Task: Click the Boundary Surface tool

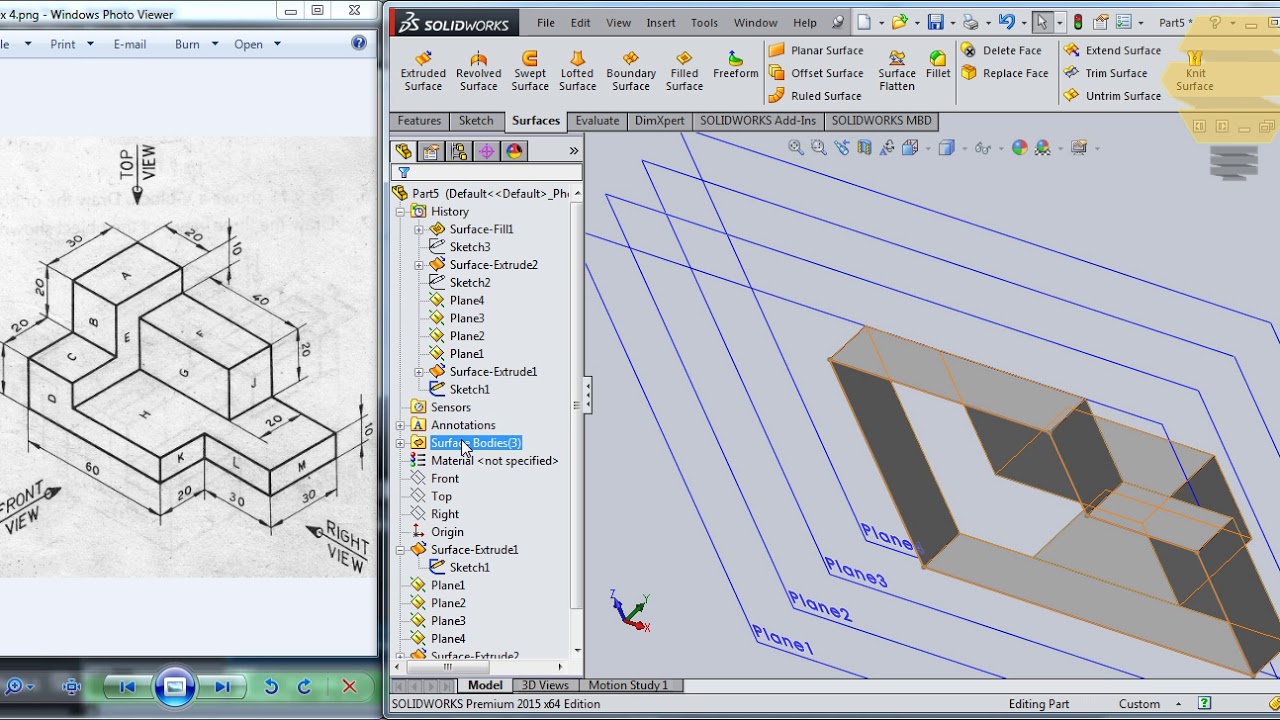Action: (631, 71)
